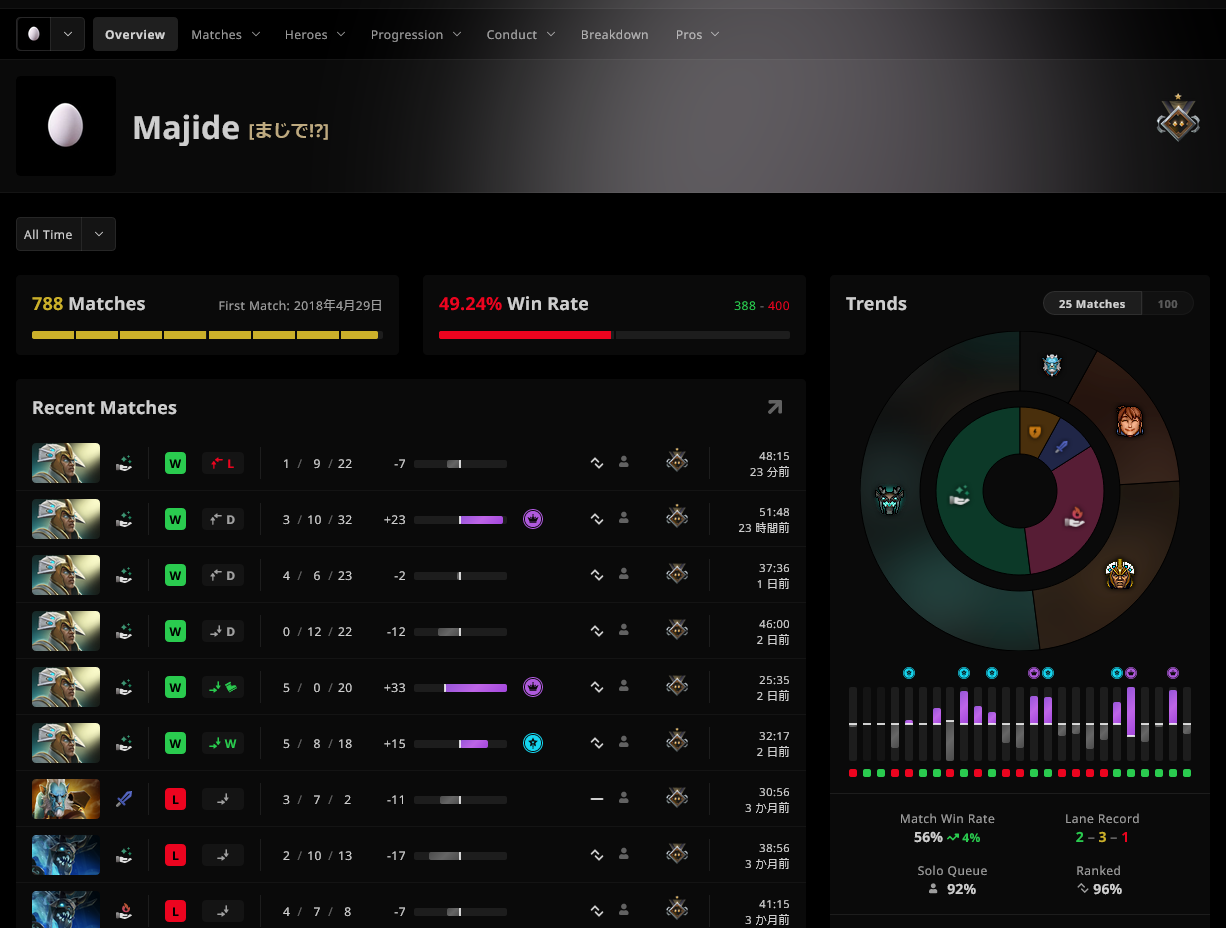Image resolution: width=1226 pixels, height=928 pixels.
Task: Click the green W badge in the 37:36 match
Action: [175, 575]
